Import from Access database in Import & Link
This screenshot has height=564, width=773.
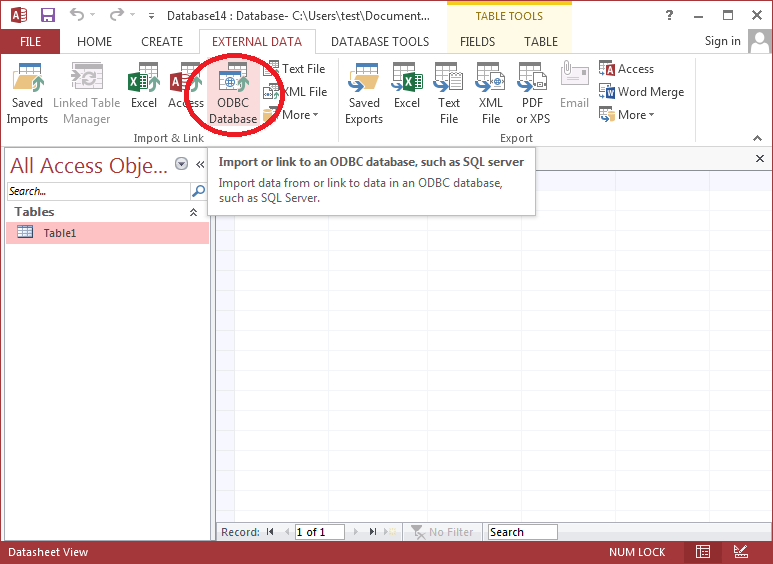click(x=186, y=86)
